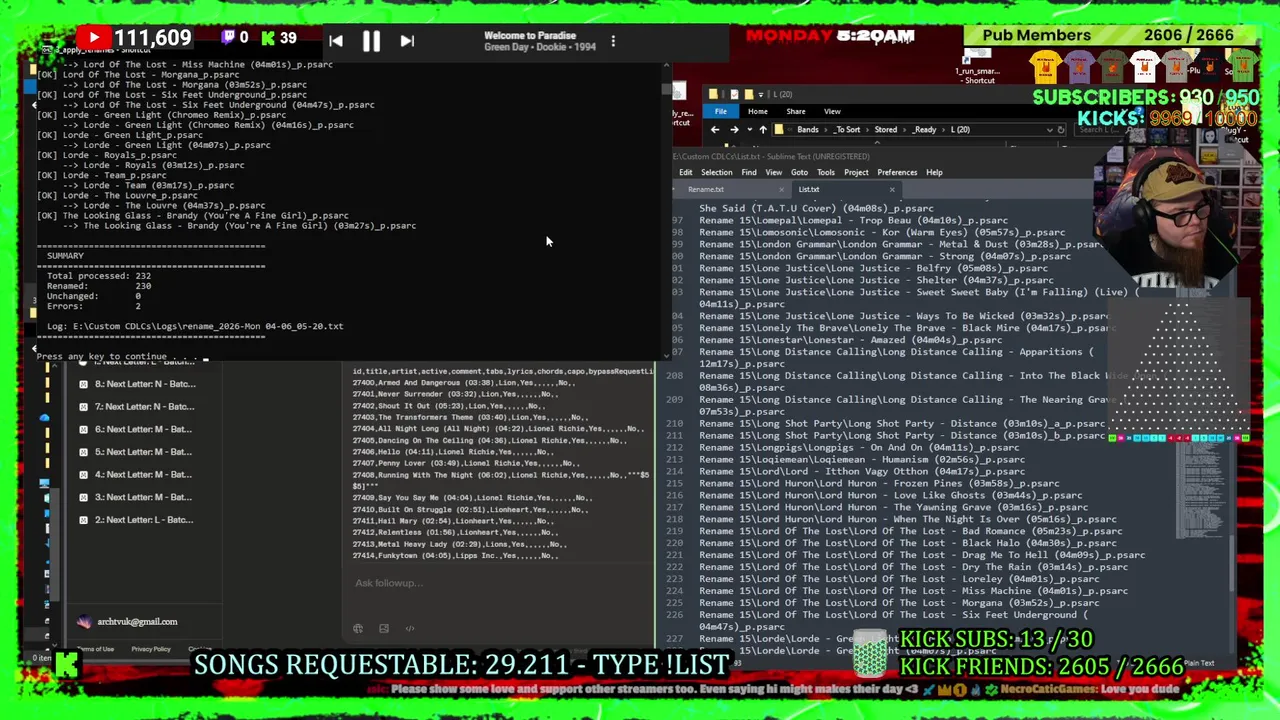The width and height of the screenshot is (1280, 720).
Task: Open the Find menu in Sublime Text
Action: [x=749, y=173]
